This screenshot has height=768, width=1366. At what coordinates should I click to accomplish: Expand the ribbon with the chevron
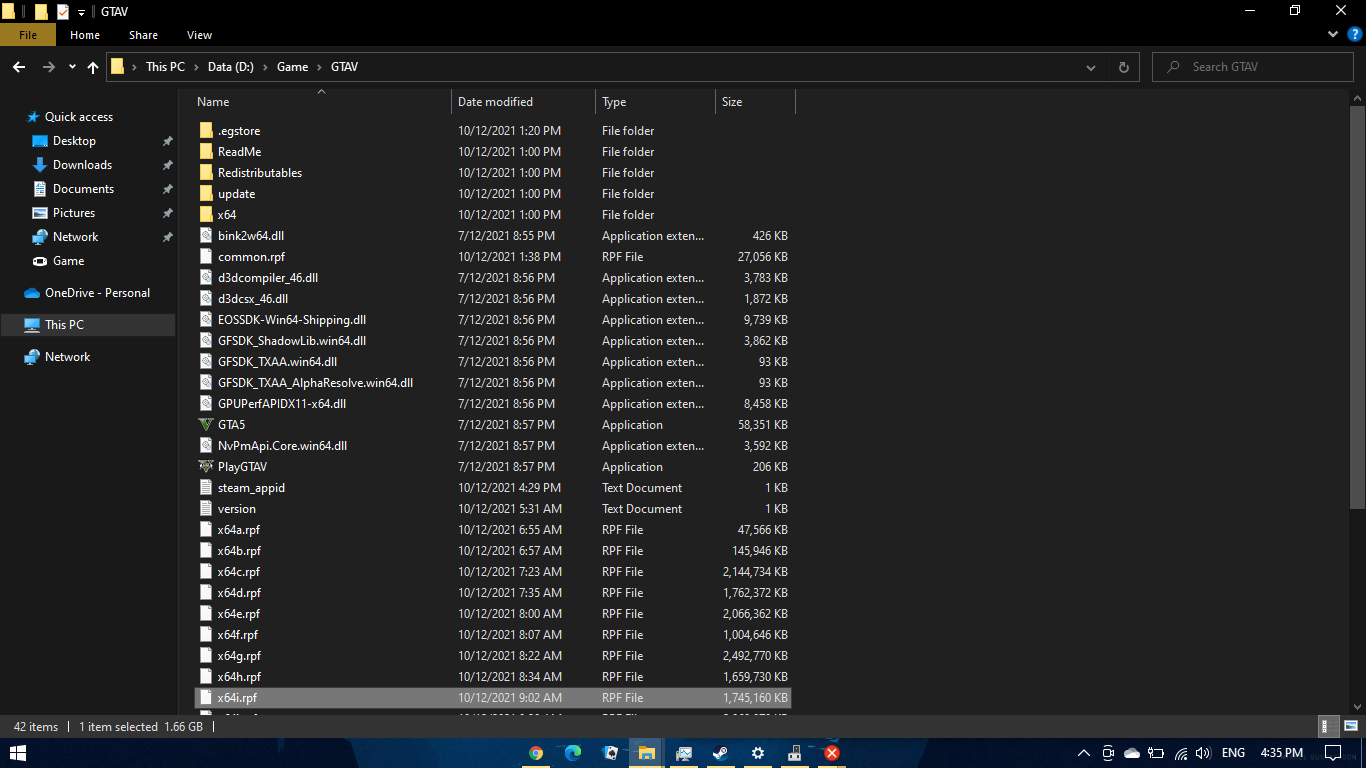[x=1333, y=35]
